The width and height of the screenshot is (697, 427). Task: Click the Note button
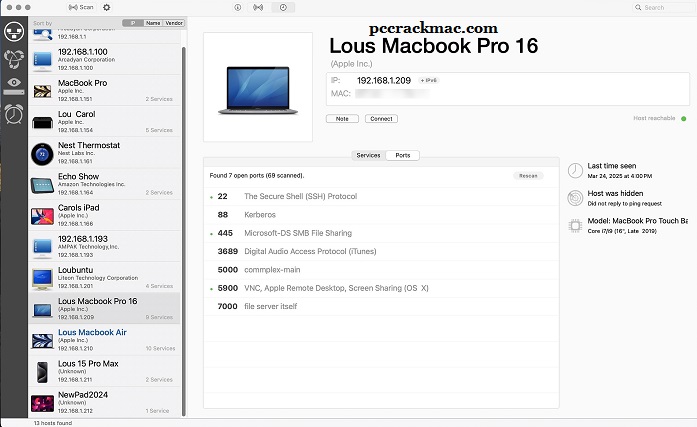tap(342, 119)
